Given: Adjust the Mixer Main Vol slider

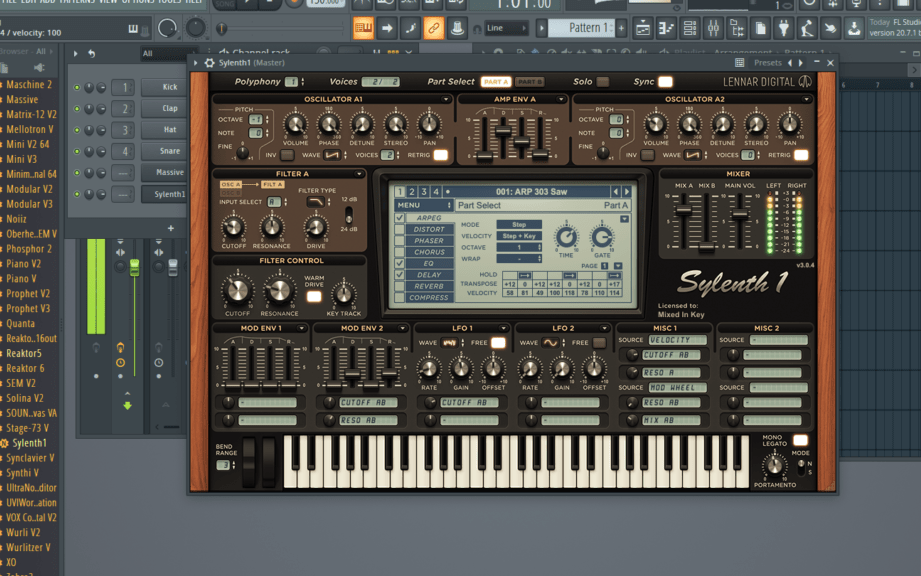Looking at the screenshot, I should pos(740,215).
